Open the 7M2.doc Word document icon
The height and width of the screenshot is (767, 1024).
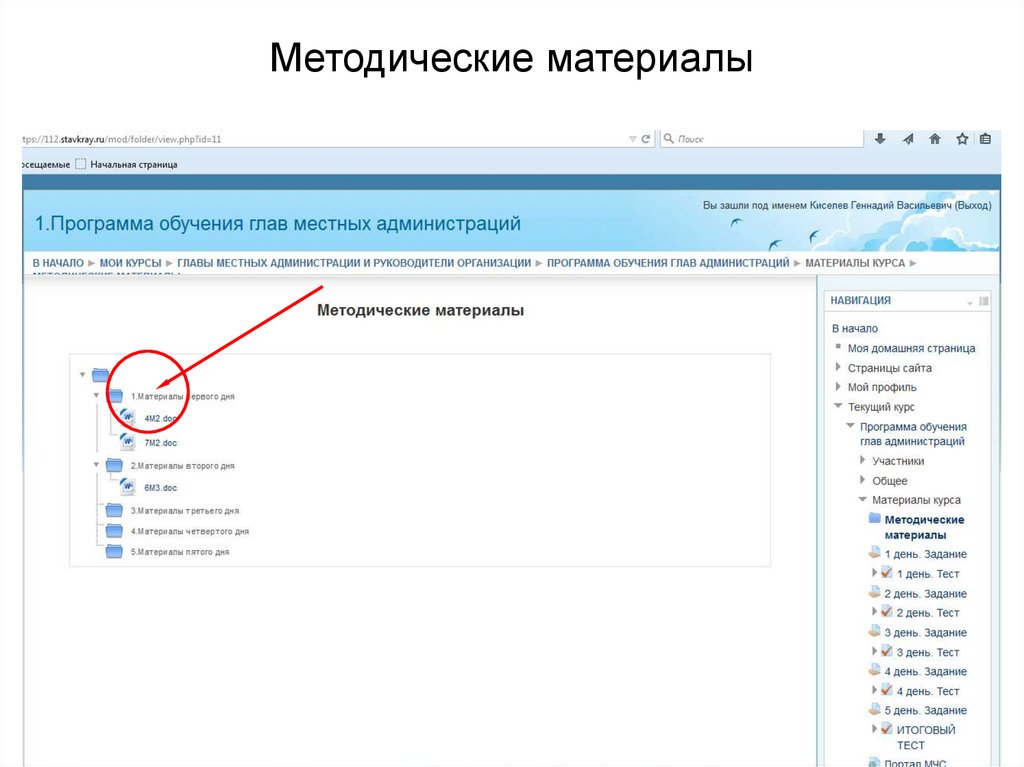[126, 441]
